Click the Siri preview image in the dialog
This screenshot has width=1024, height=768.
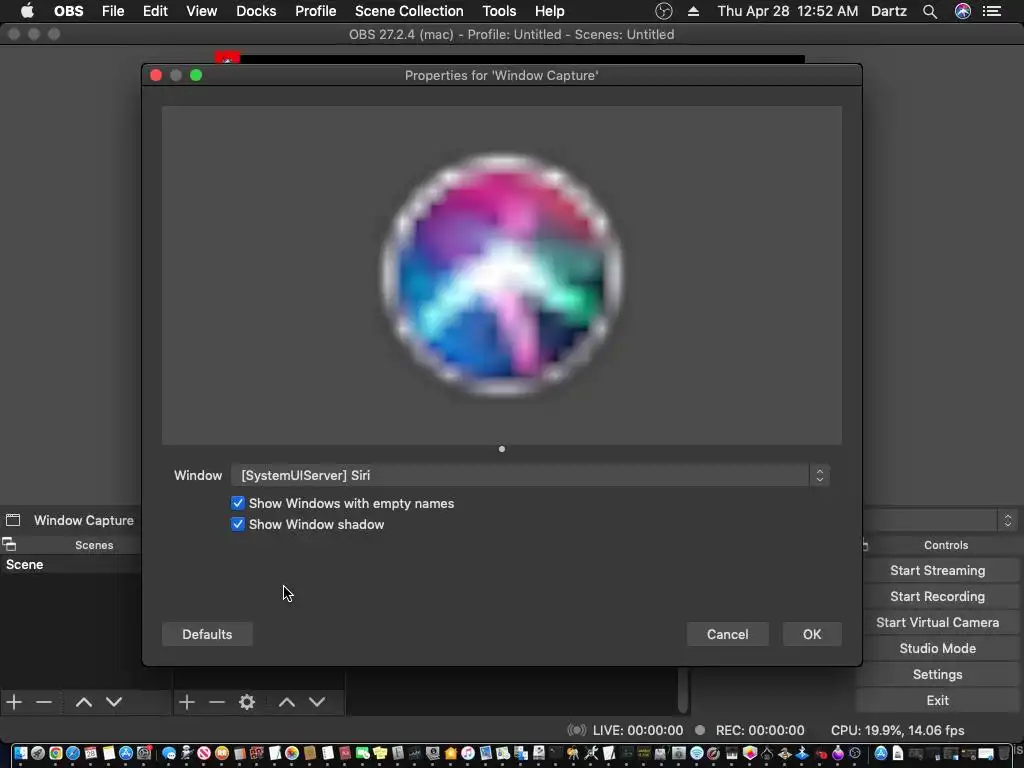[502, 275]
